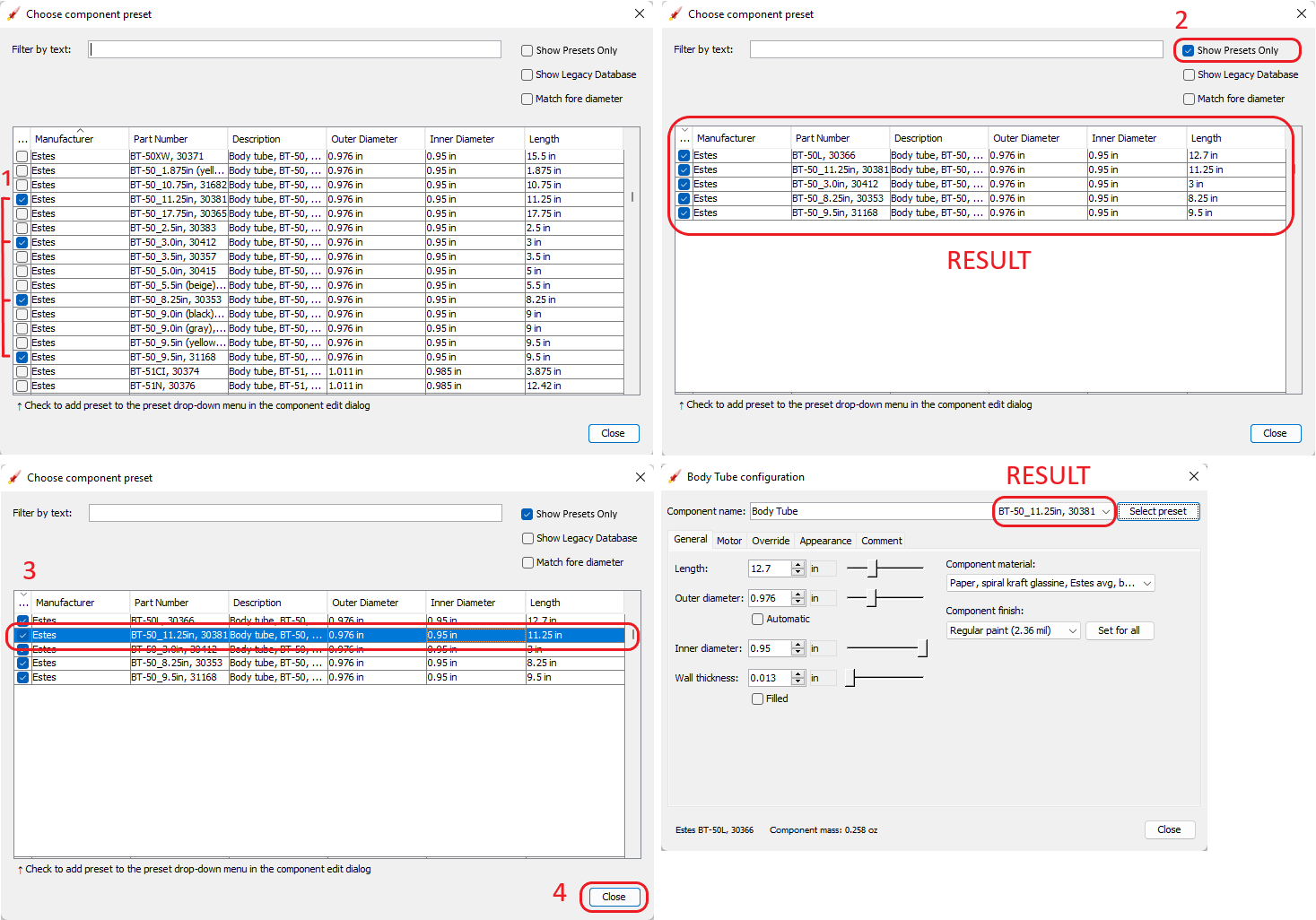Switch to the Motor tab
The height and width of the screenshot is (920, 1316).
point(728,540)
